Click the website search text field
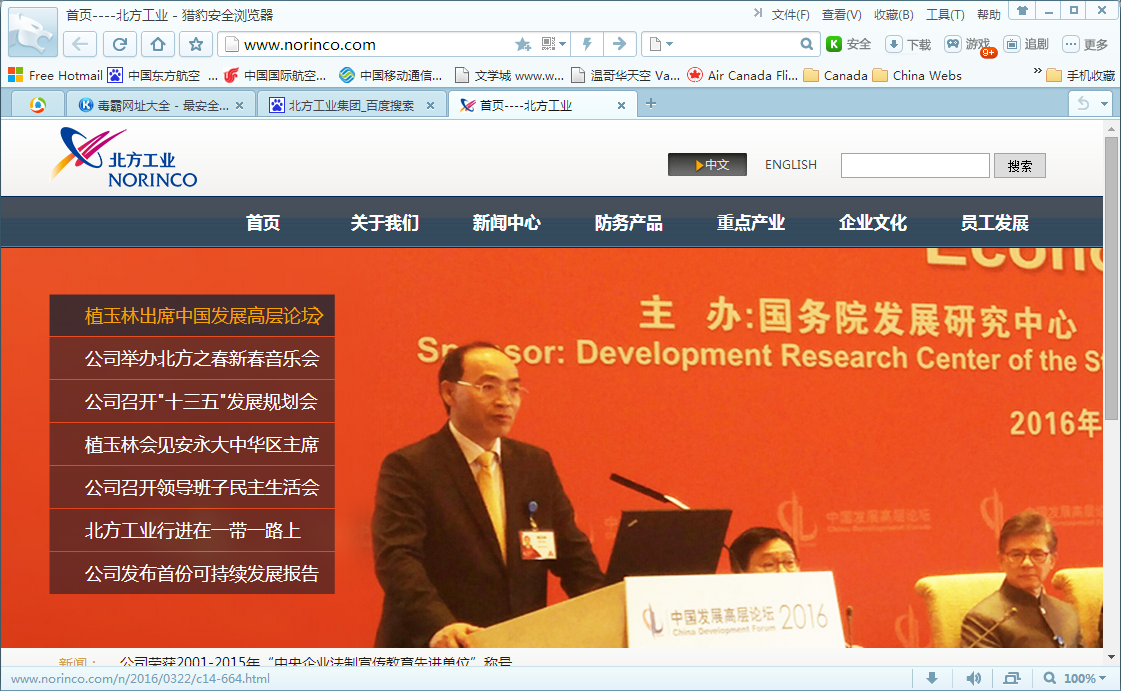 click(x=914, y=166)
